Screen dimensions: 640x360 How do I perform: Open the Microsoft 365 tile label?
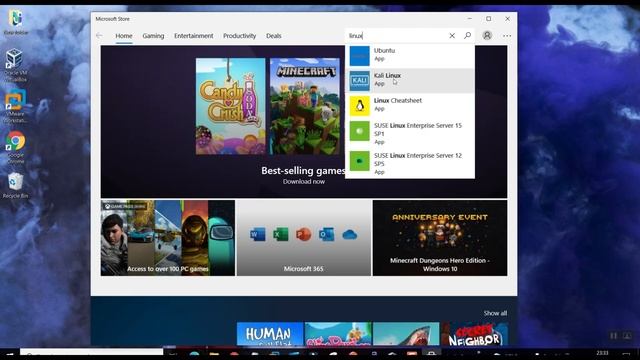(303, 269)
